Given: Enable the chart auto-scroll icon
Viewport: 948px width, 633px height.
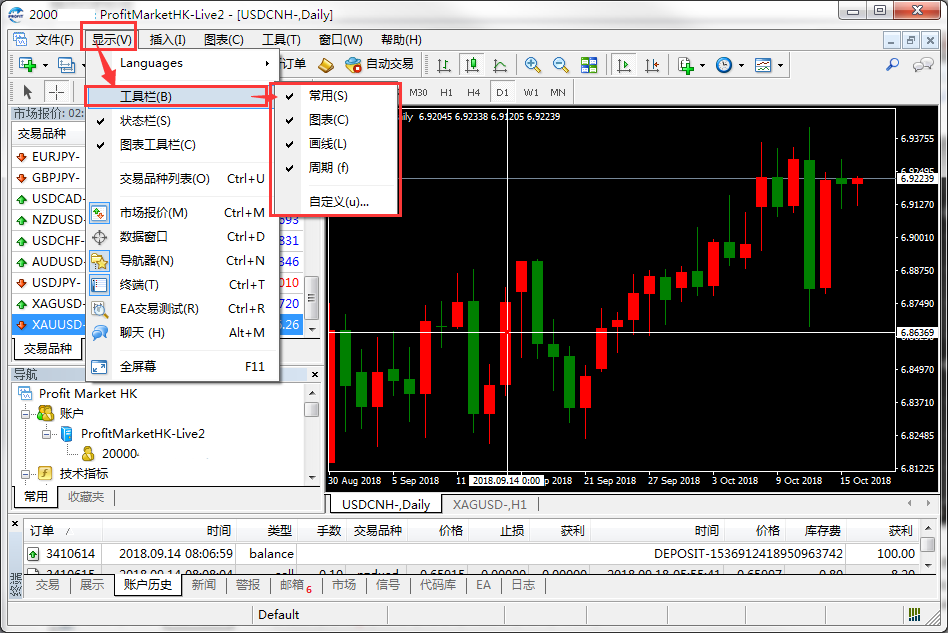Looking at the screenshot, I should pyautogui.click(x=624, y=65).
